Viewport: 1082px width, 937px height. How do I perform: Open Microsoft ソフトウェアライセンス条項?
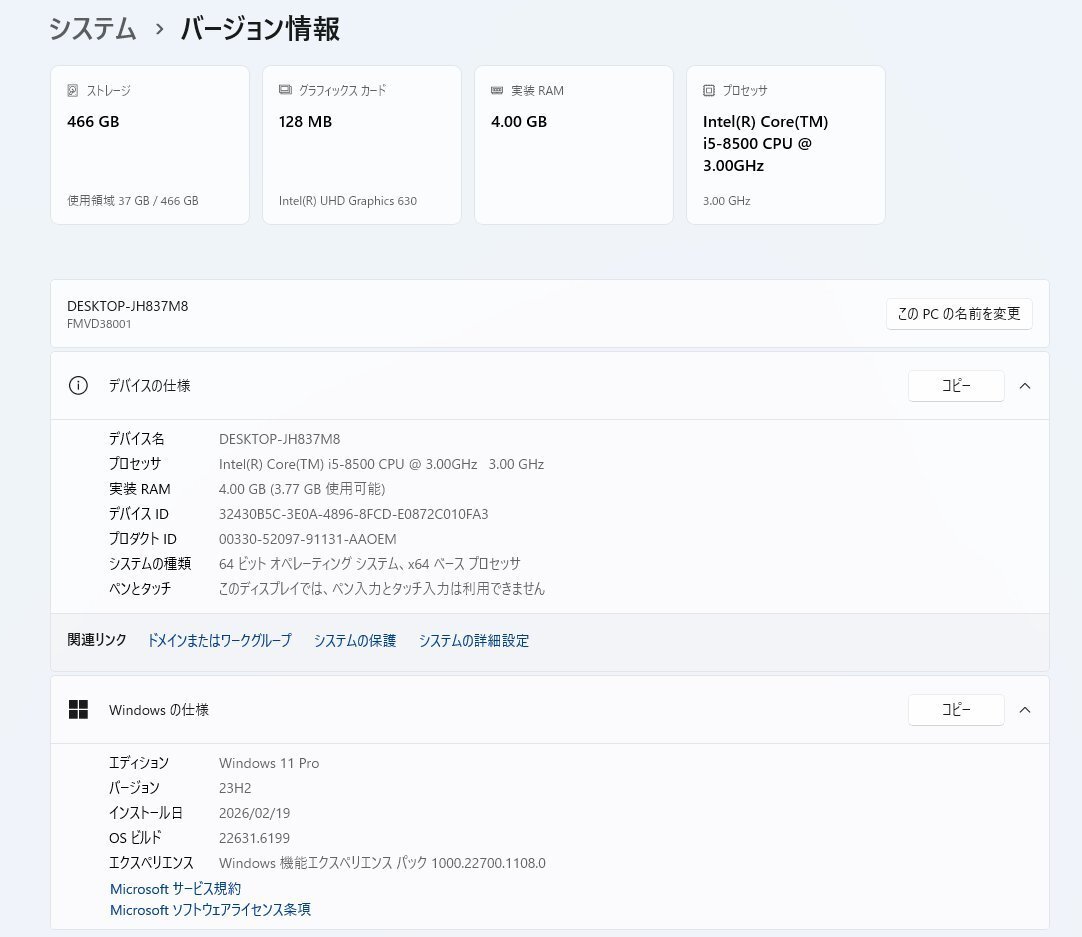click(209, 910)
